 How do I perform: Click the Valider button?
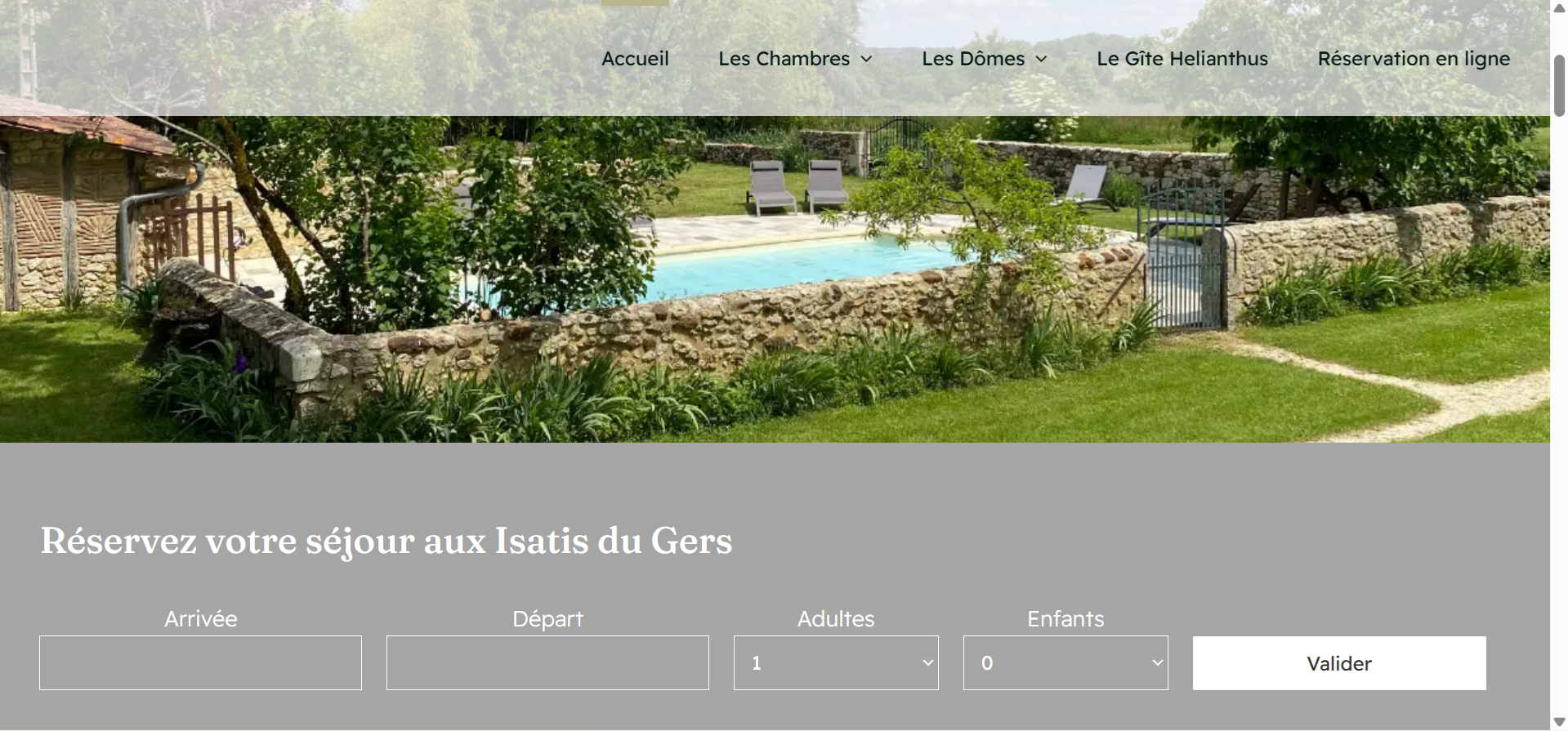coord(1339,663)
